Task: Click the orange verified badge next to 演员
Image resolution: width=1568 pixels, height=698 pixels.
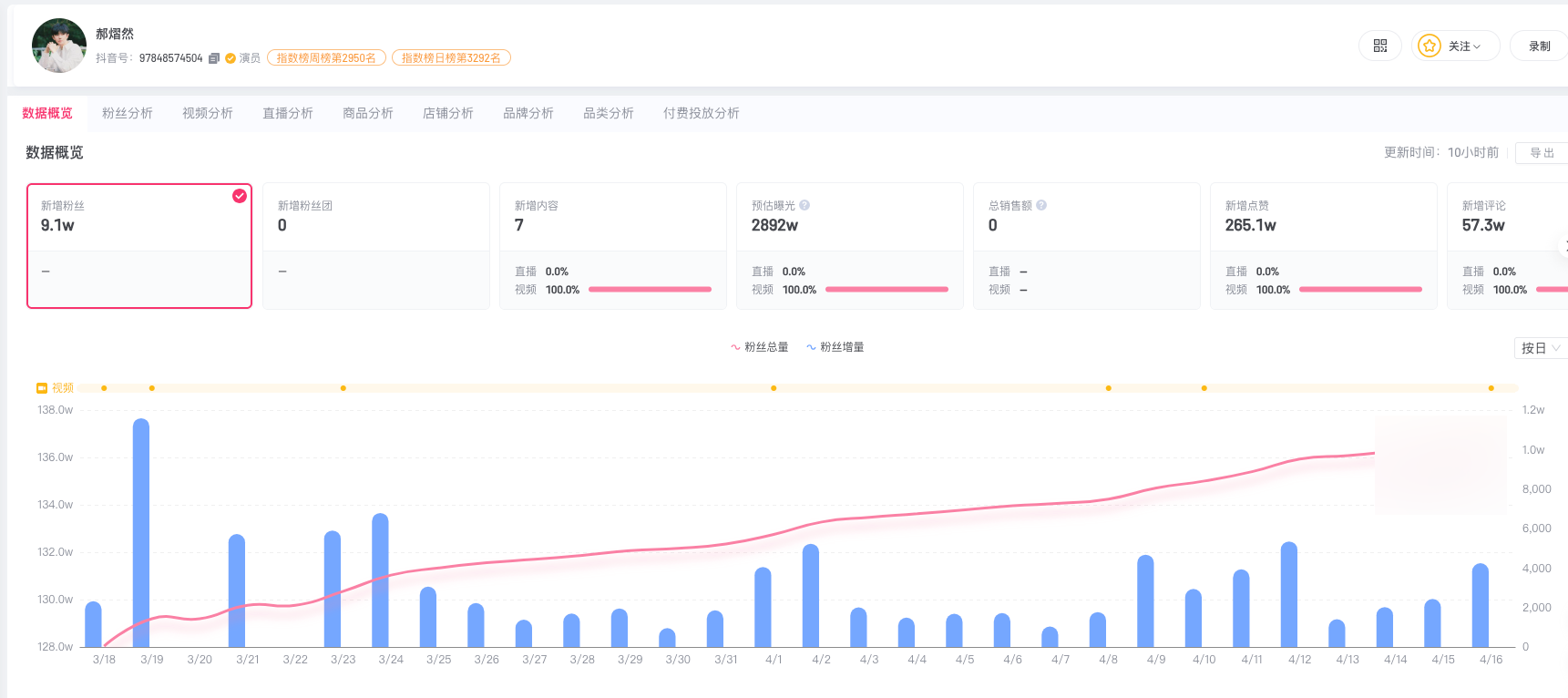Action: coord(231,58)
